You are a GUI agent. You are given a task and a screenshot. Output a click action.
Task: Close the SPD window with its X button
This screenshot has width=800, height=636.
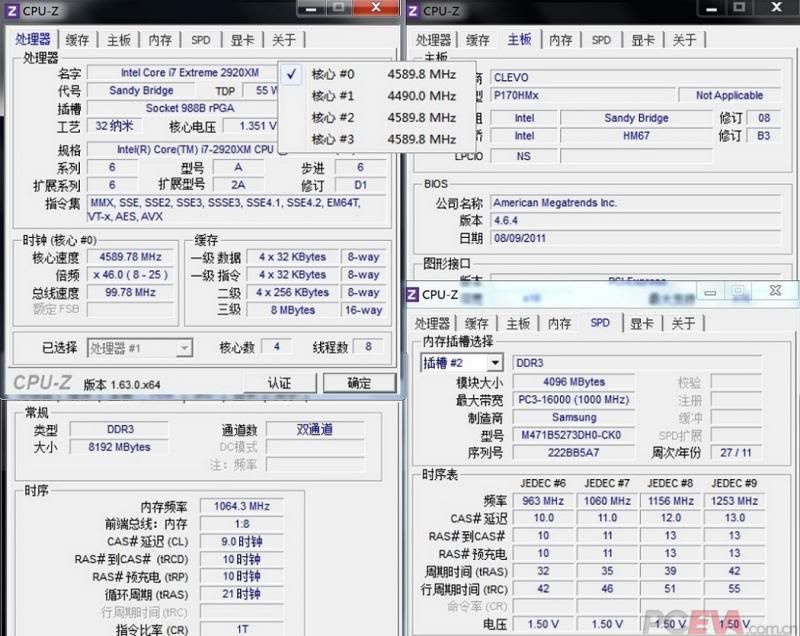click(775, 291)
